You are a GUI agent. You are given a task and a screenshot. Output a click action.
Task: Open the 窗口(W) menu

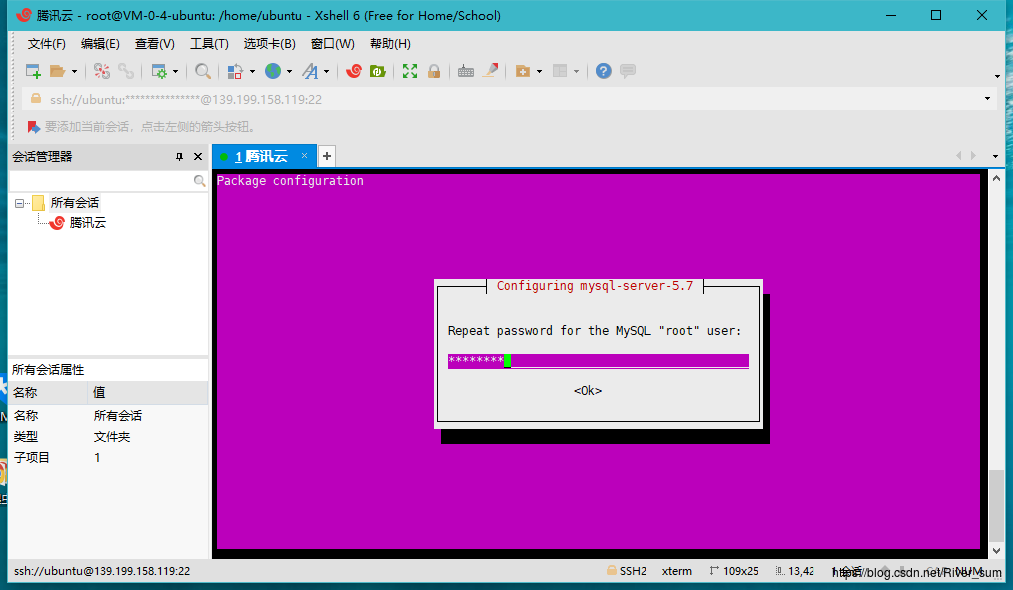(333, 44)
